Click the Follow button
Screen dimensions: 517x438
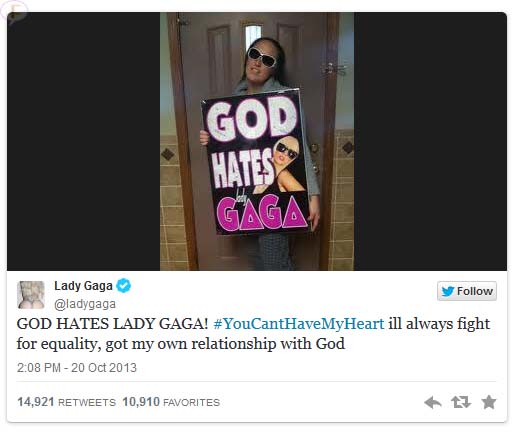click(467, 291)
